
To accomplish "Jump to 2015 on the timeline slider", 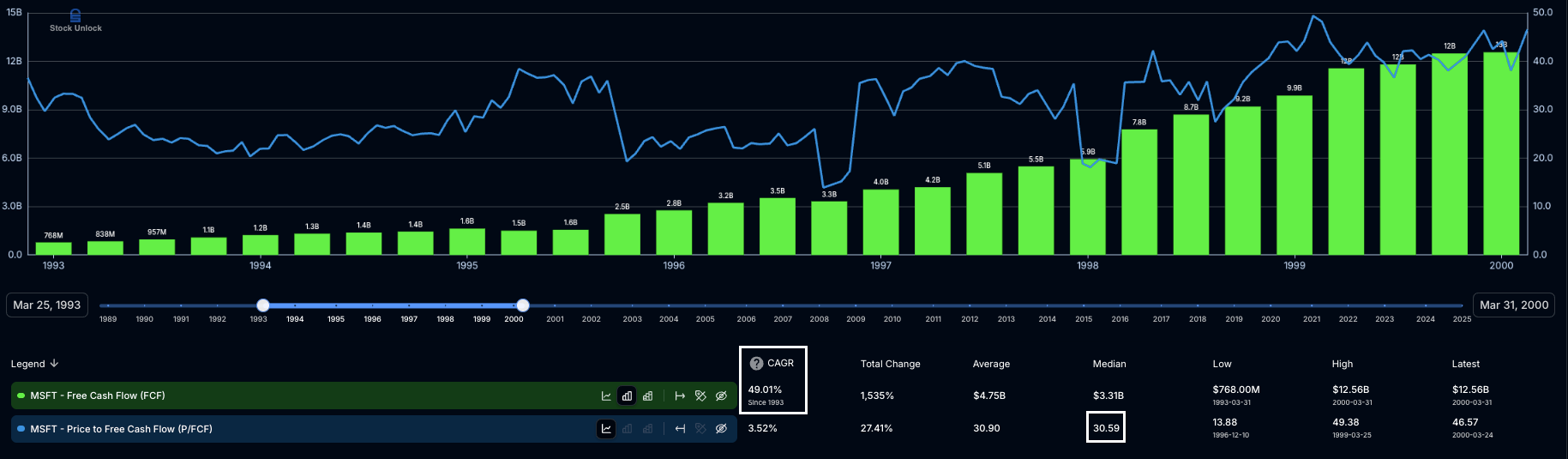I will [1084, 319].
